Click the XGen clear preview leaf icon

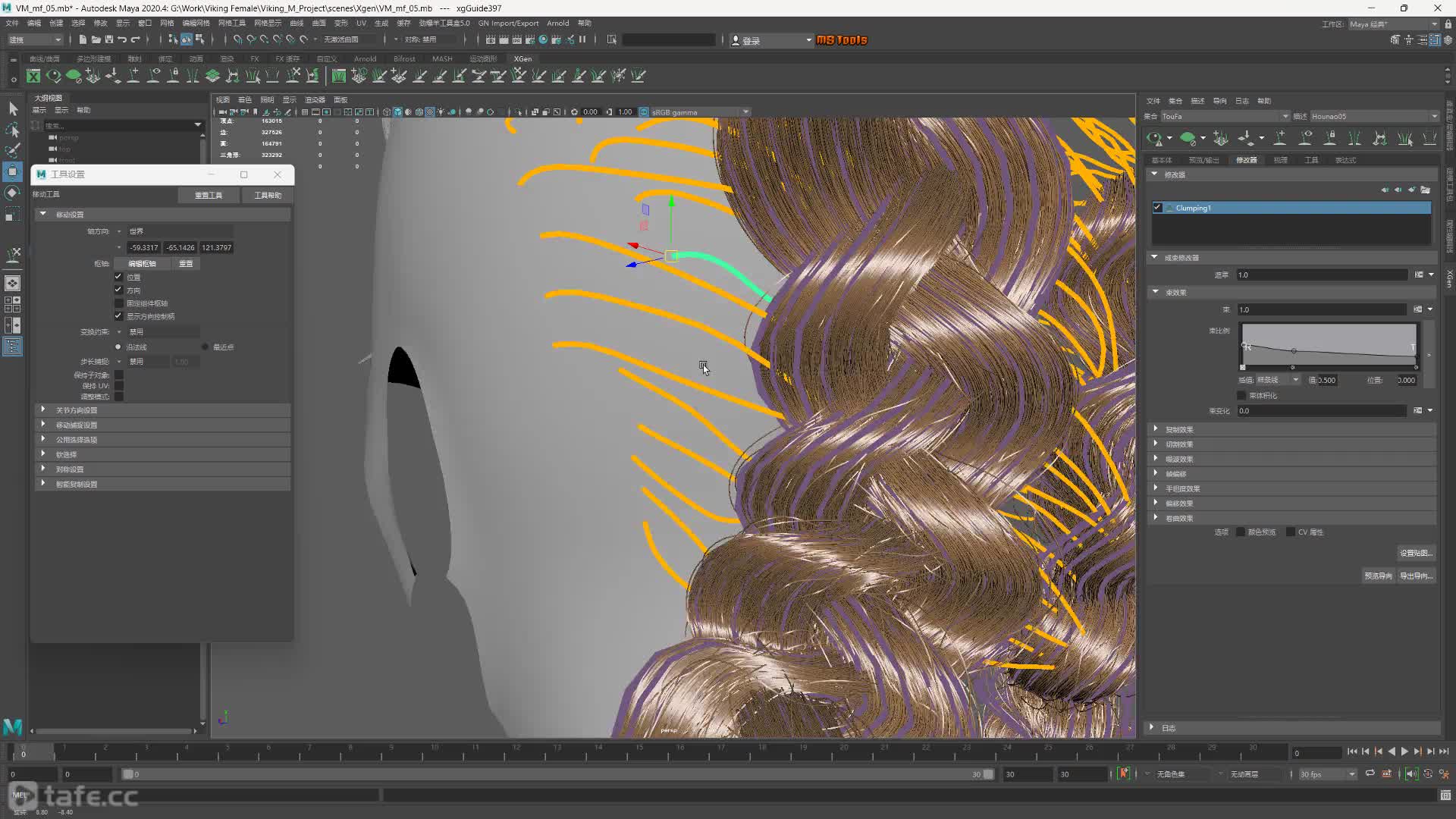73,75
